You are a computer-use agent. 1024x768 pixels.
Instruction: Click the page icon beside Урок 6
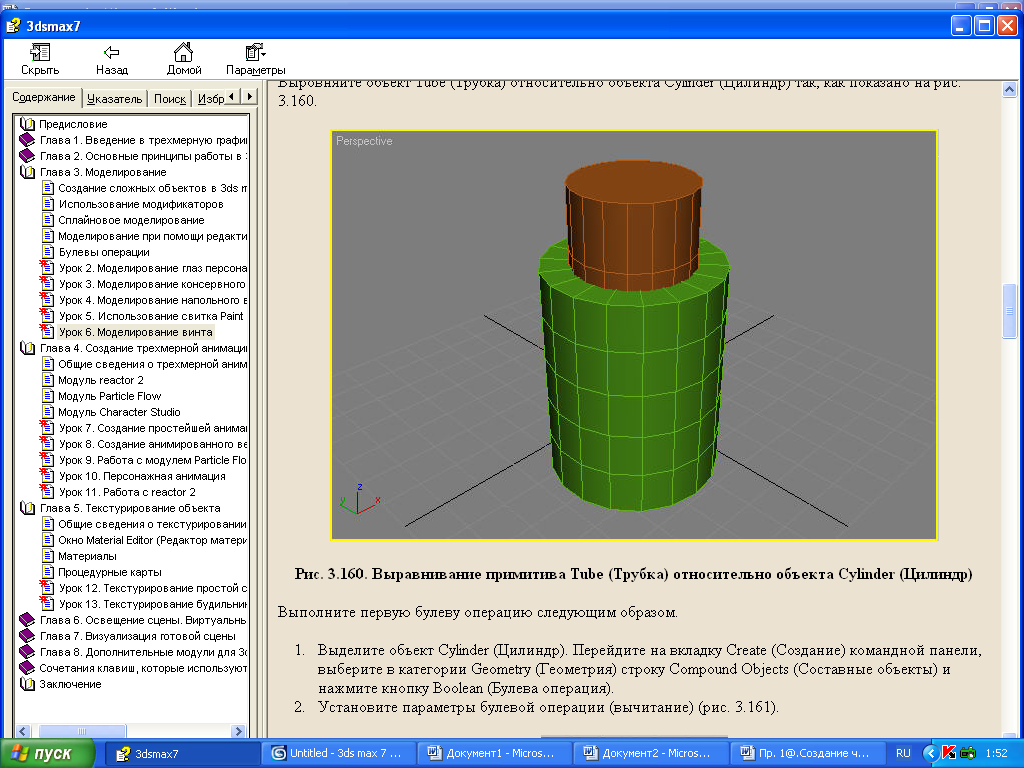pos(46,332)
